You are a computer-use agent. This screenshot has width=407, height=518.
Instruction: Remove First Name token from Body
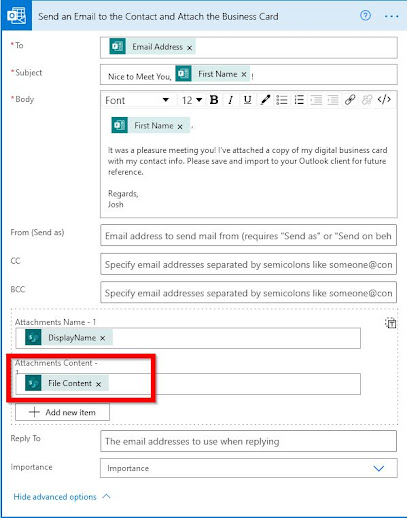pyautogui.click(x=180, y=127)
